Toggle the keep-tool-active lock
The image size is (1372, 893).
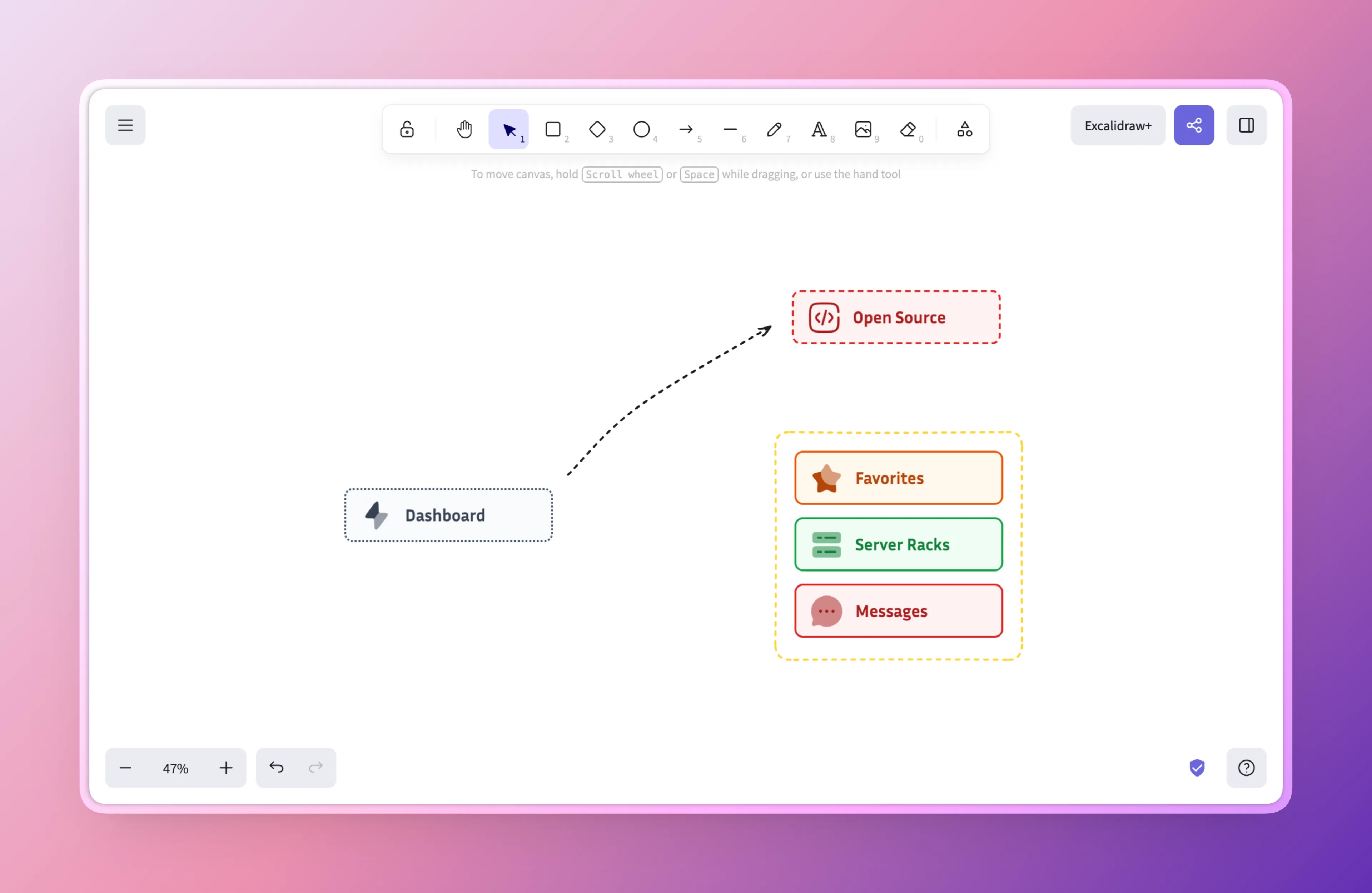(x=406, y=129)
